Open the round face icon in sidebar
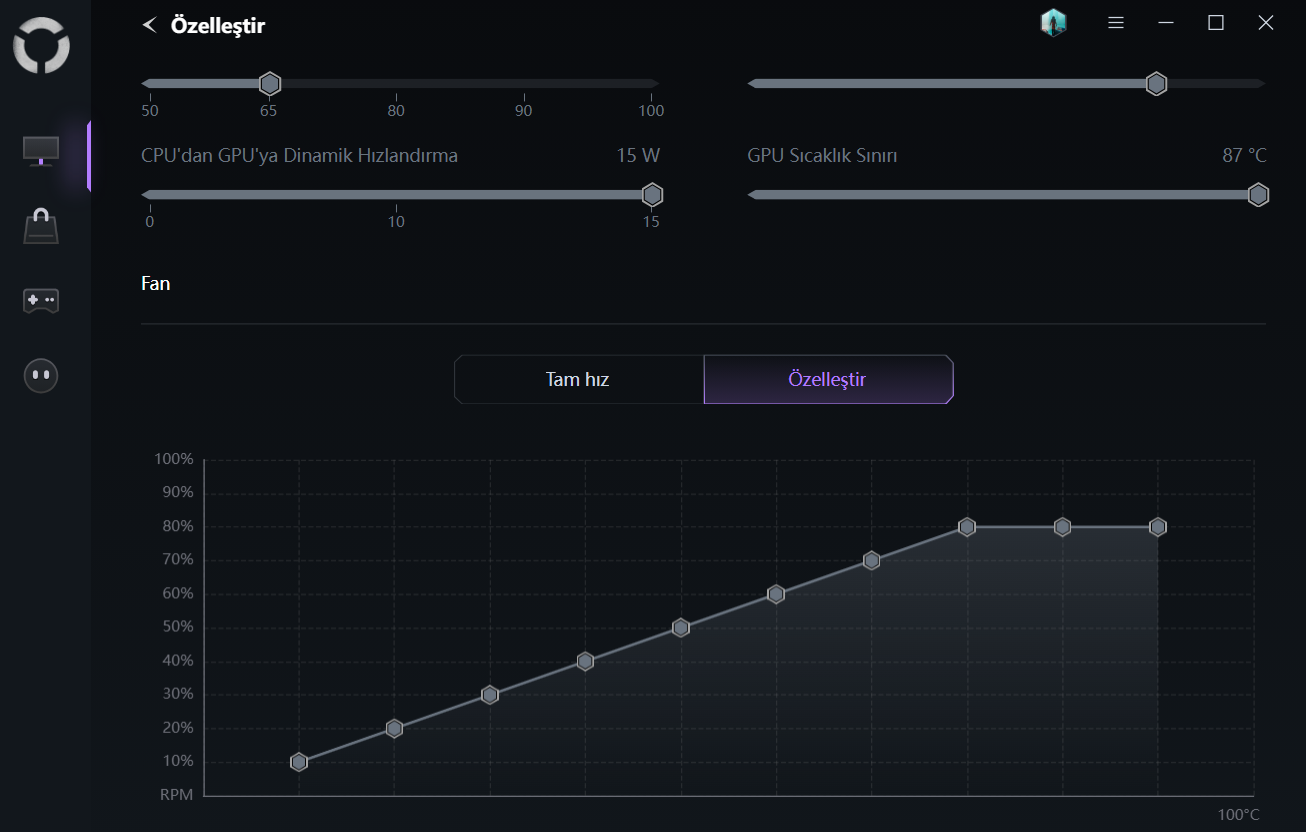The width and height of the screenshot is (1306, 832). pyautogui.click(x=41, y=375)
